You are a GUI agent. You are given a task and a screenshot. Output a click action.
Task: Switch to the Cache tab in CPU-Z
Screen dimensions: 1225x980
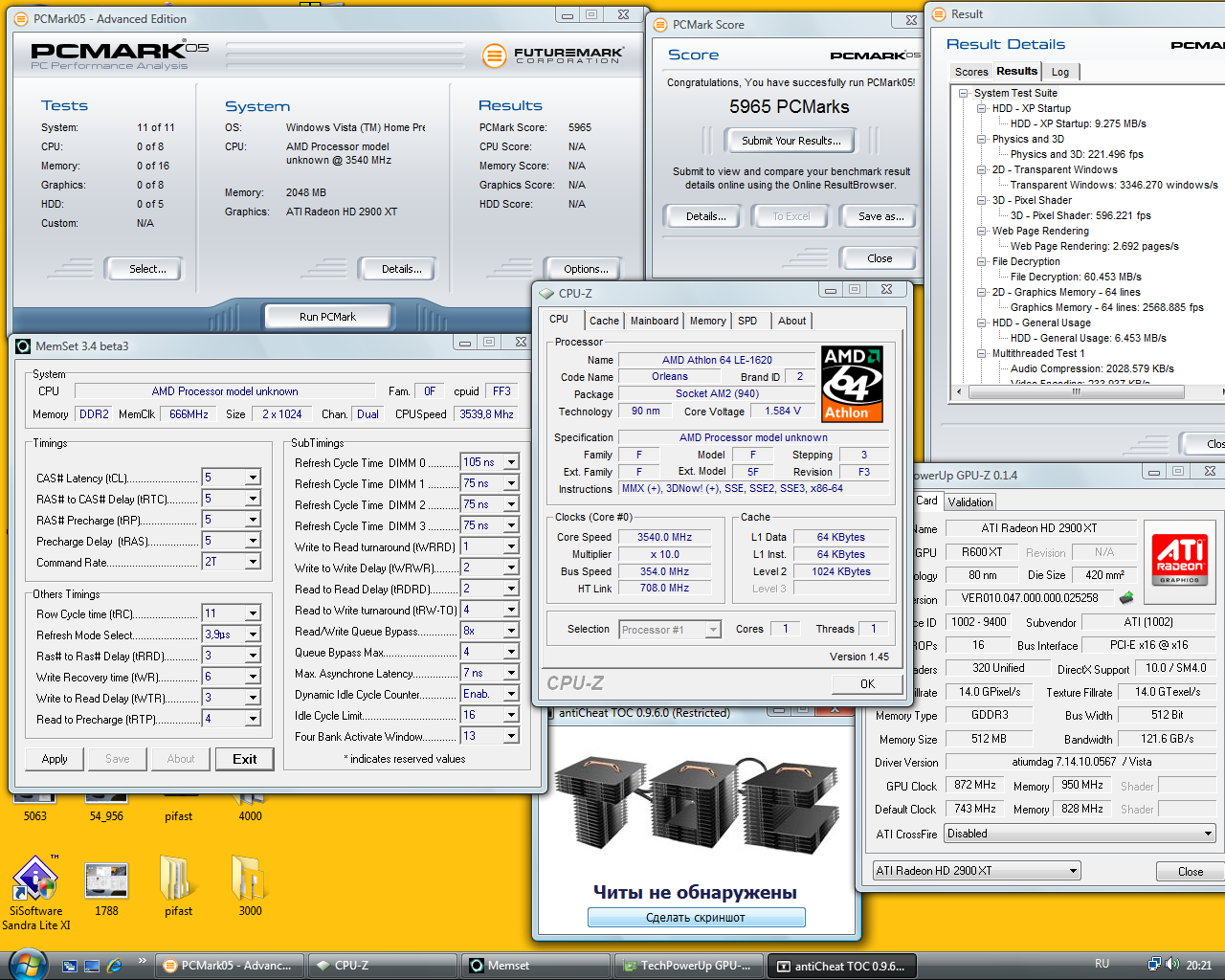pyautogui.click(x=604, y=321)
